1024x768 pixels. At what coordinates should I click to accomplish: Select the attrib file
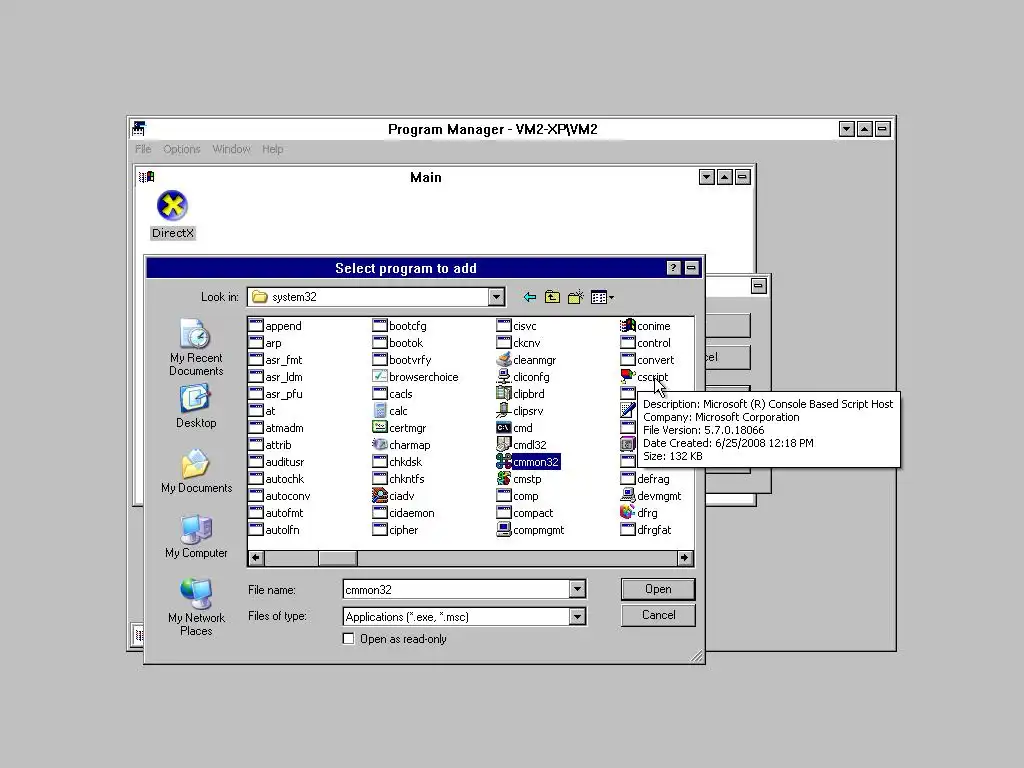pyautogui.click(x=270, y=445)
